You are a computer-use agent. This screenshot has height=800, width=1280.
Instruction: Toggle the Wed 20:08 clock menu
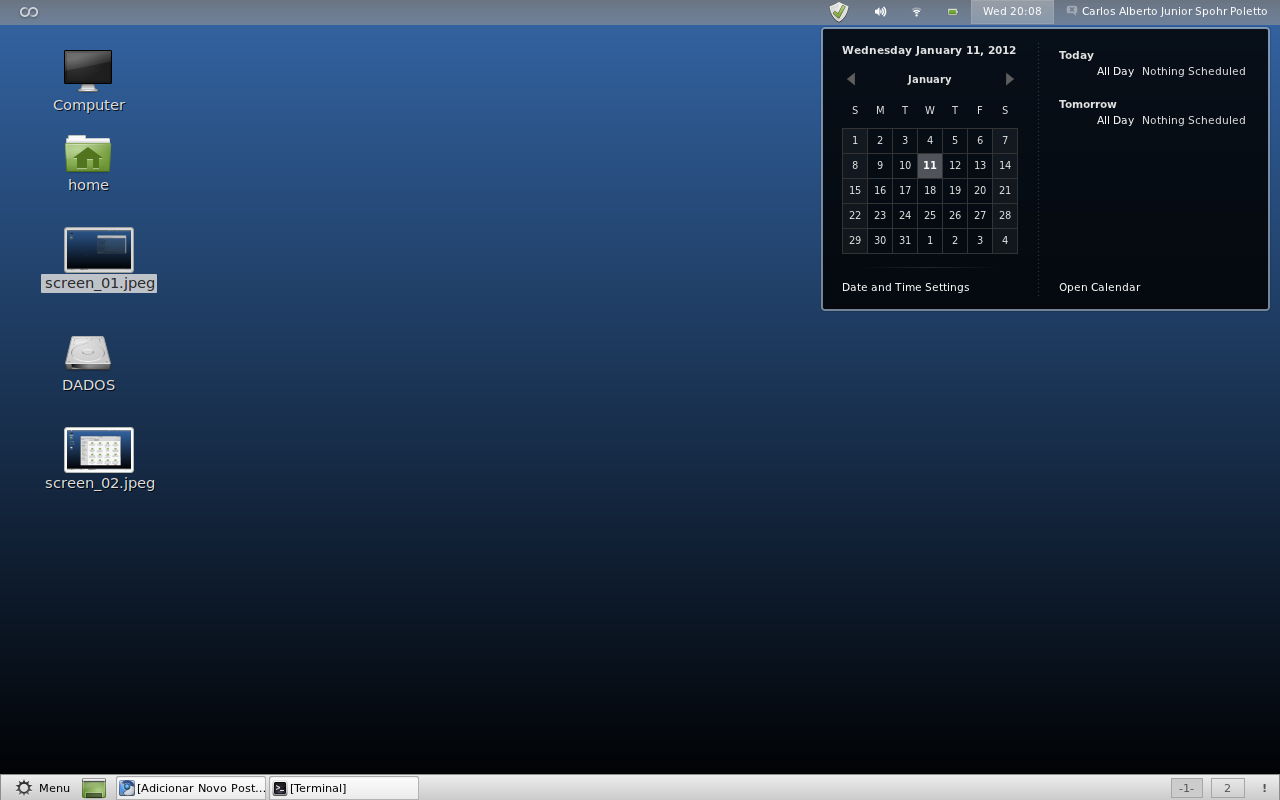click(x=1012, y=12)
